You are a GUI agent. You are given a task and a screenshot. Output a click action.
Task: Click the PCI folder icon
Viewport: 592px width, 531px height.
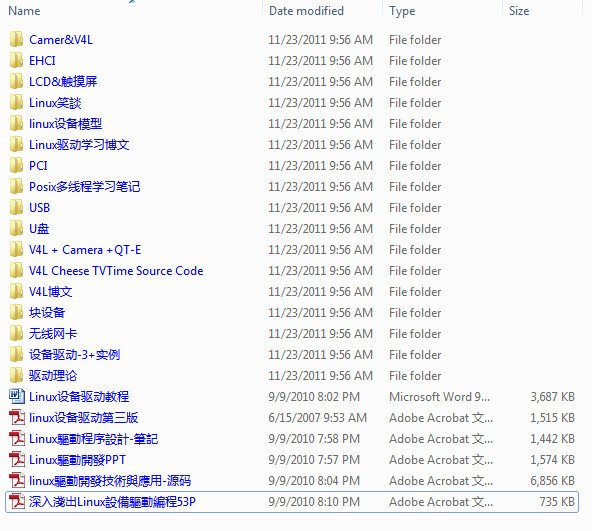click(16, 165)
